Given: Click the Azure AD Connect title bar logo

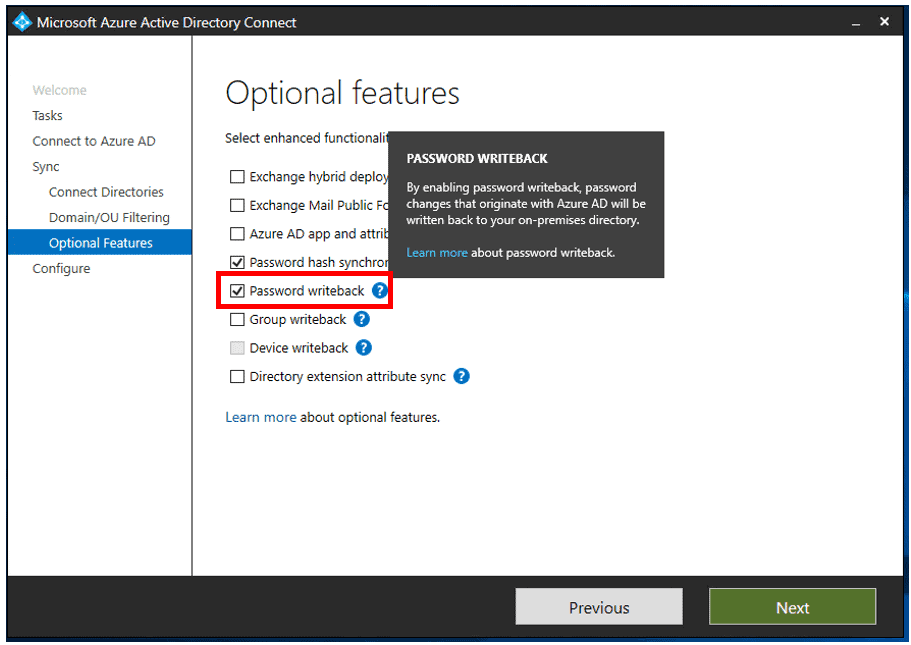Looking at the screenshot, I should coord(22,22).
